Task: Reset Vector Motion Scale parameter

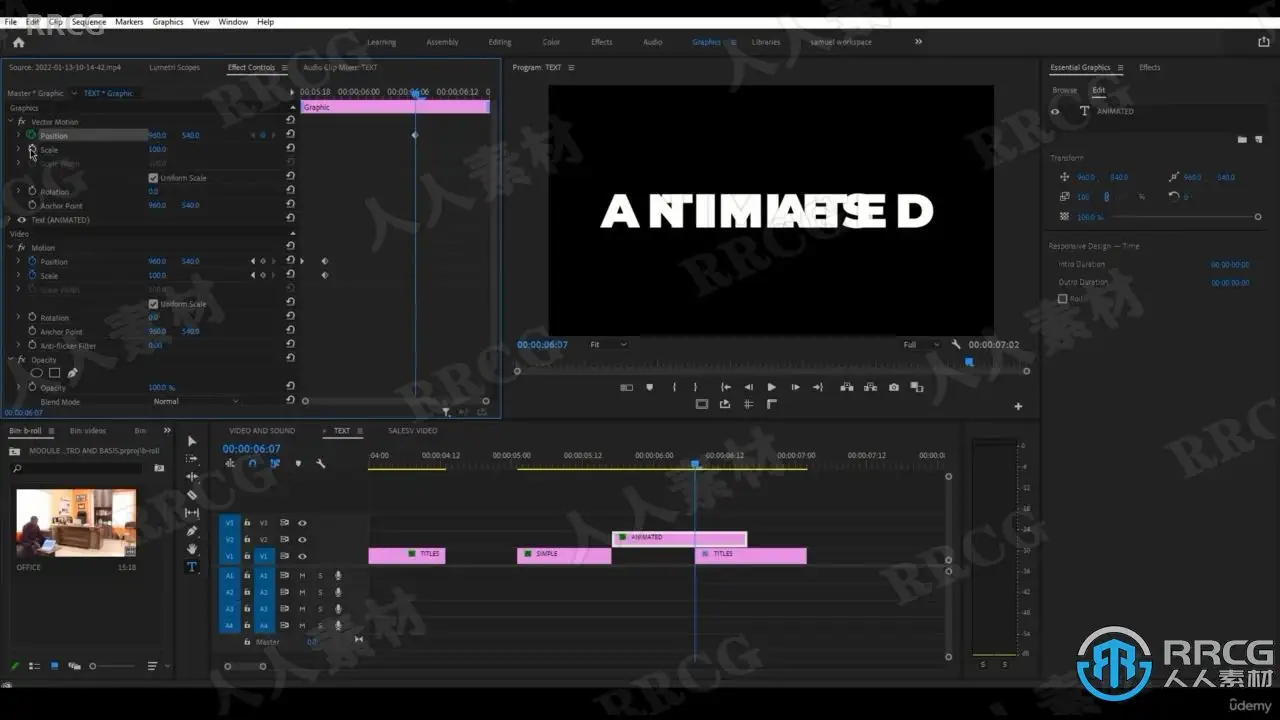Action: (290, 149)
